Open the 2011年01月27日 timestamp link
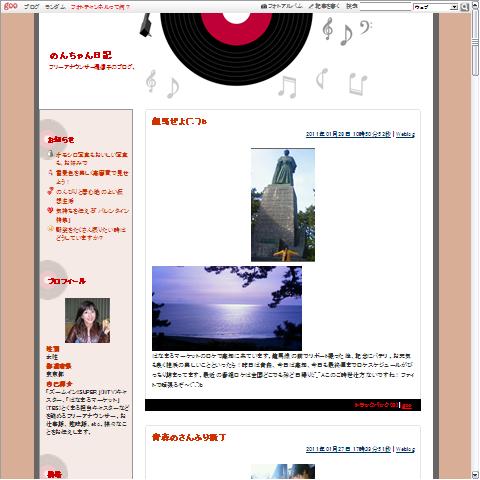Screen dimensions: 480x480 tap(348, 449)
